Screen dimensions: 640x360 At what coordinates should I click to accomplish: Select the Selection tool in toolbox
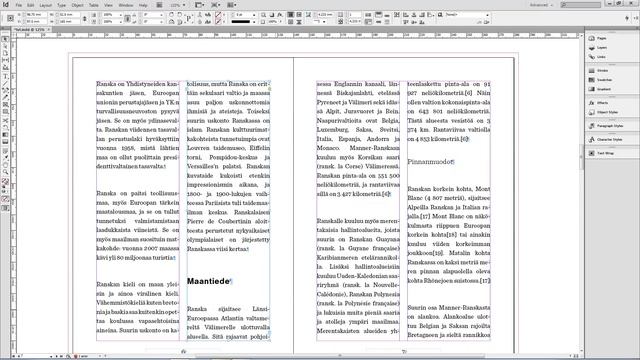point(5,39)
